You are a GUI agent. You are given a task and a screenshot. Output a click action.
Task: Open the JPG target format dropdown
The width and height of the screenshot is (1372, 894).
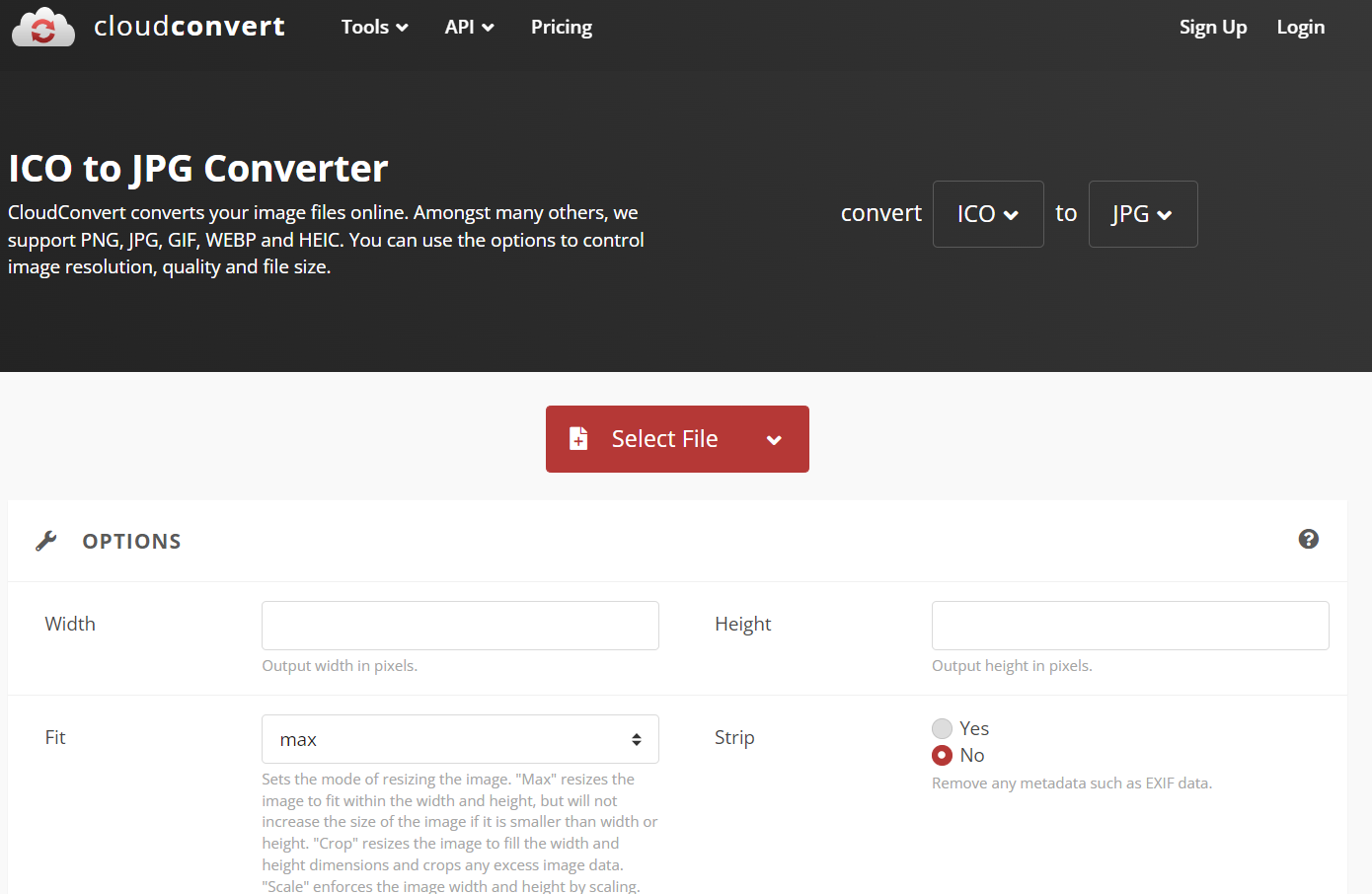pos(1143,214)
